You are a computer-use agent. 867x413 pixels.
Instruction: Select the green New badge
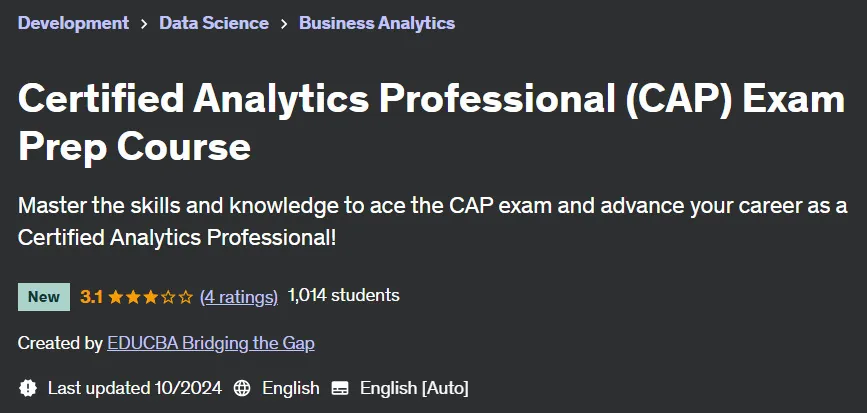pos(44,297)
